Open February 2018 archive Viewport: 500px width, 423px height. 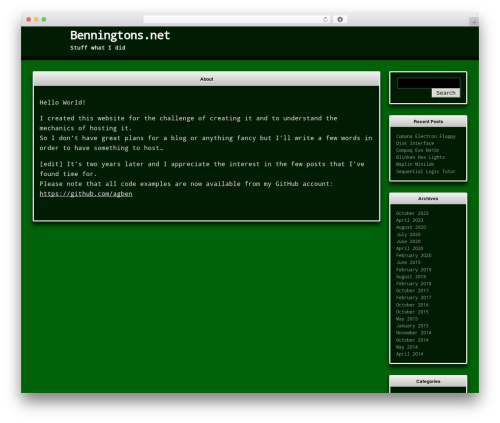413,284
